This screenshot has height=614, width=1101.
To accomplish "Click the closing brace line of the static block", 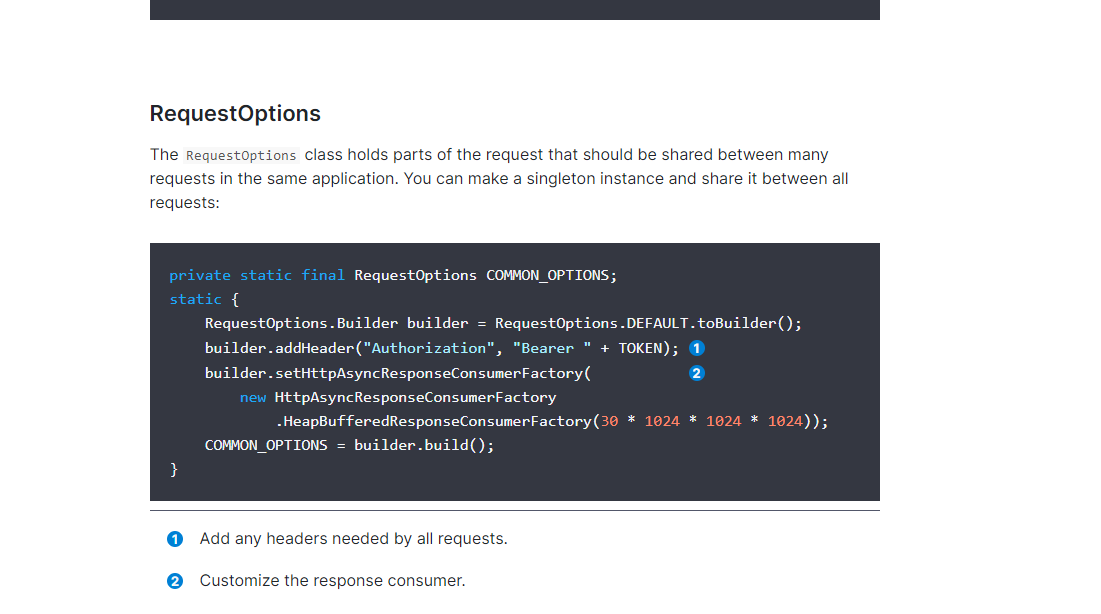I will (x=174, y=469).
